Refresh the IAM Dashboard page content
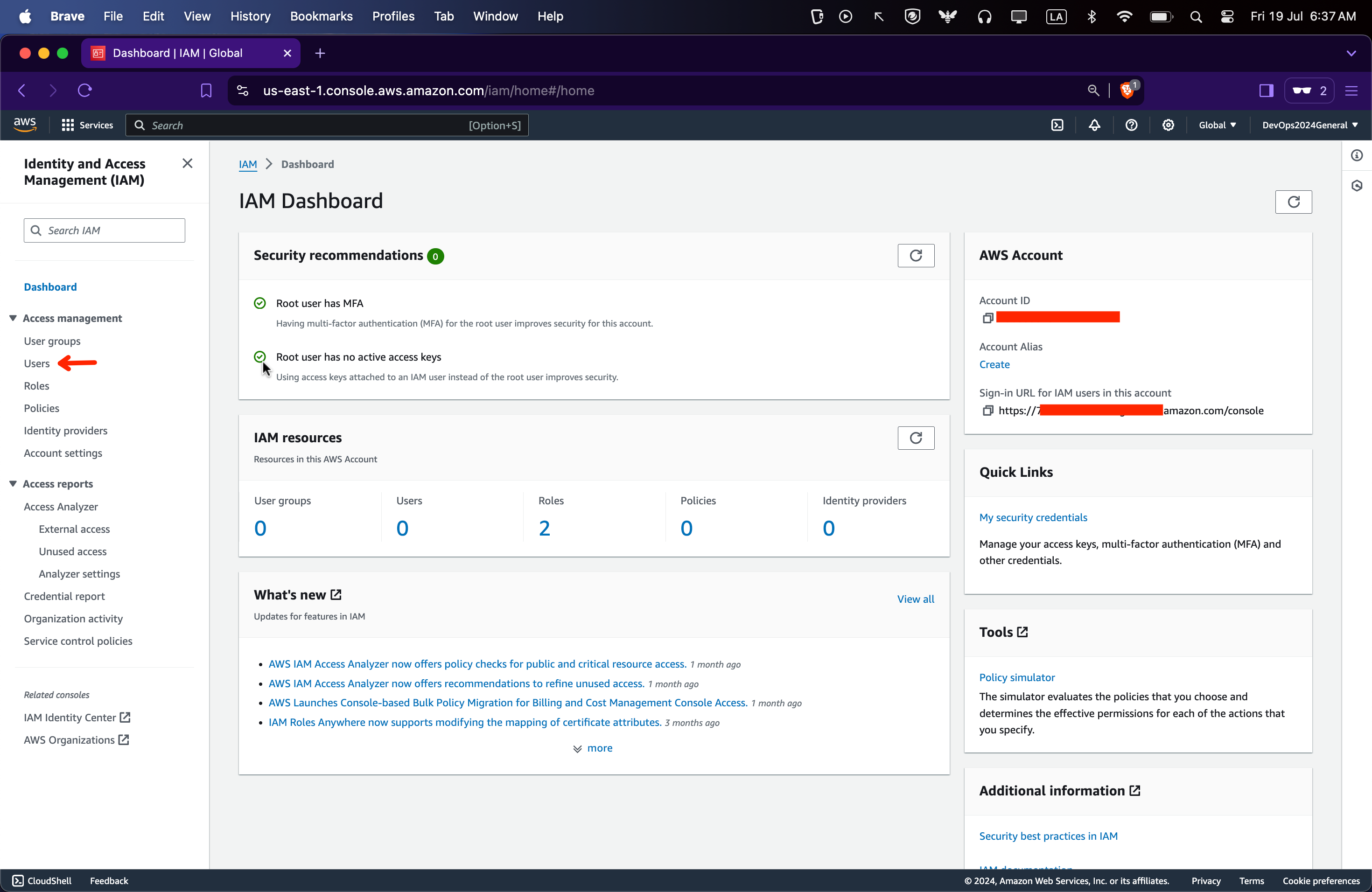1372x892 pixels. click(x=1293, y=202)
